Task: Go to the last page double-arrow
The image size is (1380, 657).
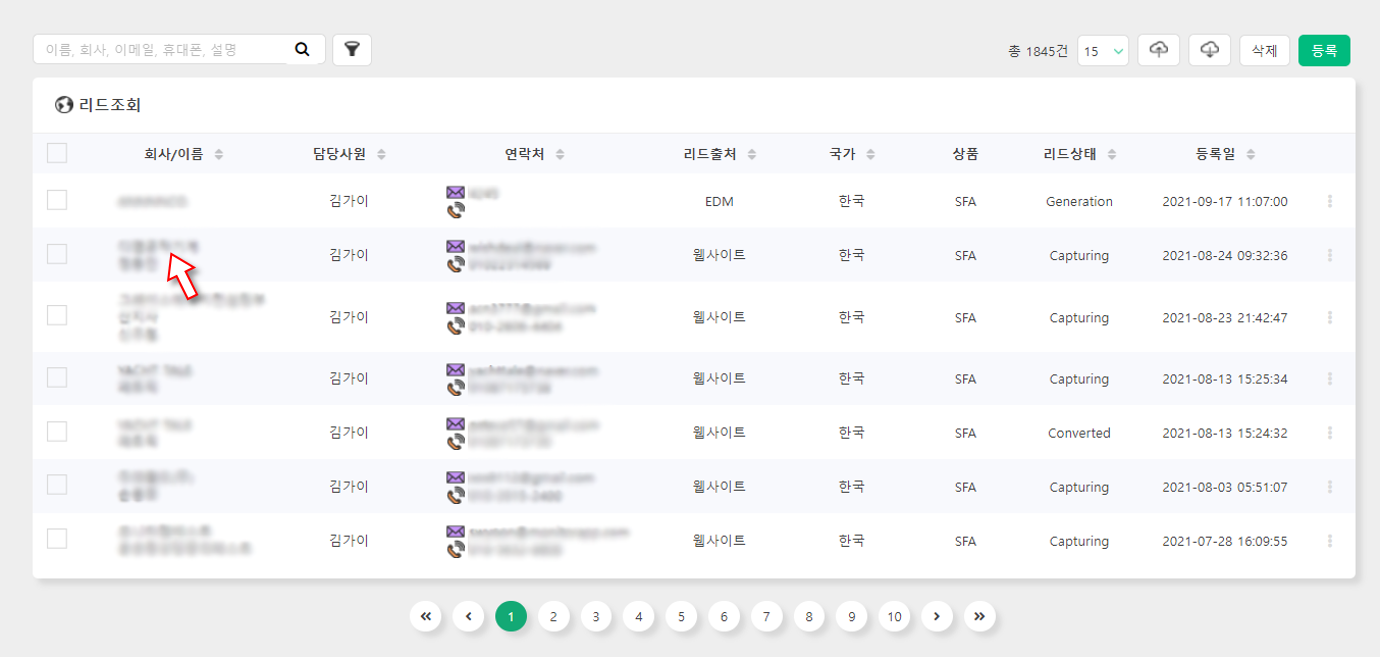Action: pos(980,617)
